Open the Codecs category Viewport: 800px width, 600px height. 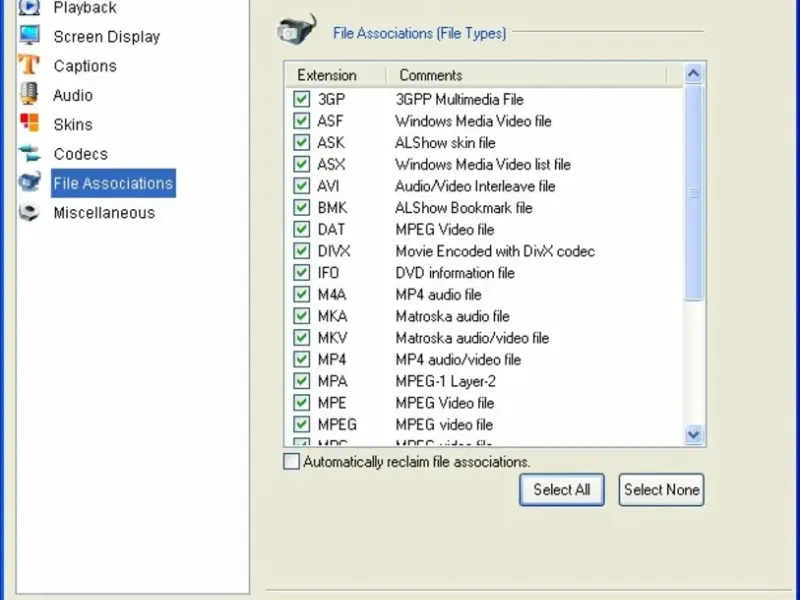81,154
